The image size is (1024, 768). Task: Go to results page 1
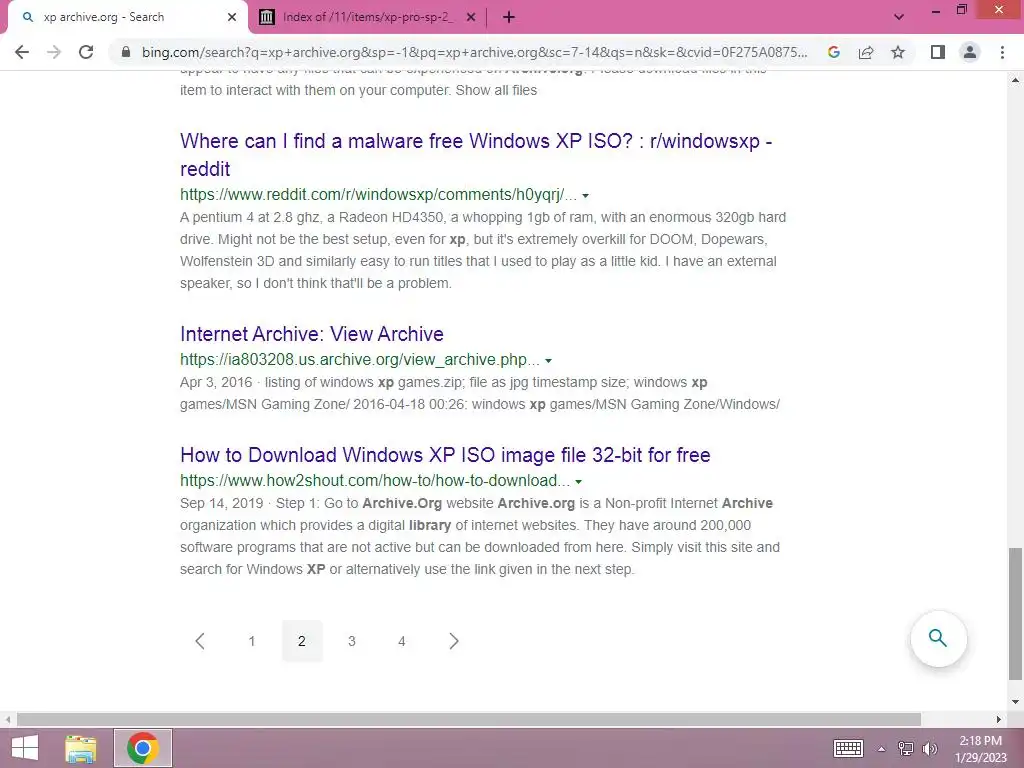click(252, 641)
